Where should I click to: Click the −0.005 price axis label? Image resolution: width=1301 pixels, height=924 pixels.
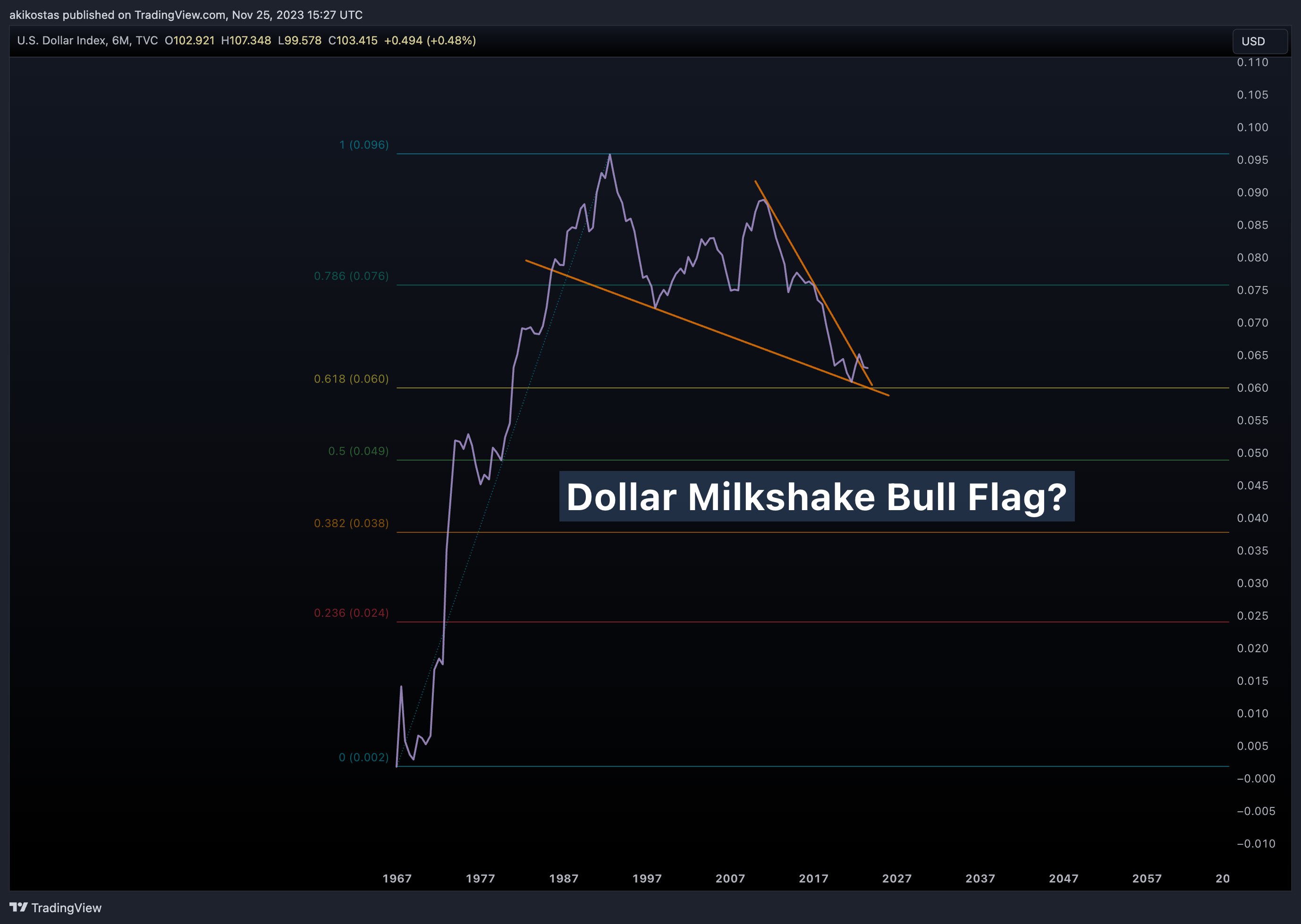click(x=1256, y=811)
